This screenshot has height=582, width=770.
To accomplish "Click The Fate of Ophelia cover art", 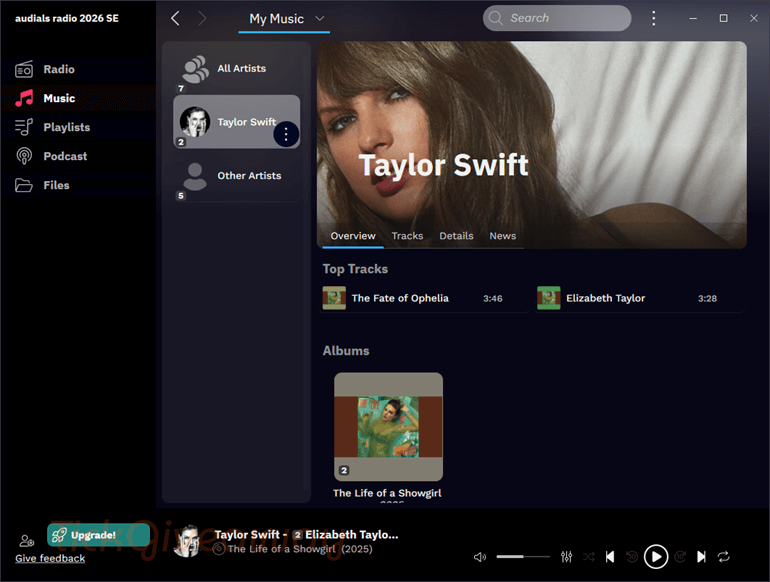I will [x=334, y=298].
